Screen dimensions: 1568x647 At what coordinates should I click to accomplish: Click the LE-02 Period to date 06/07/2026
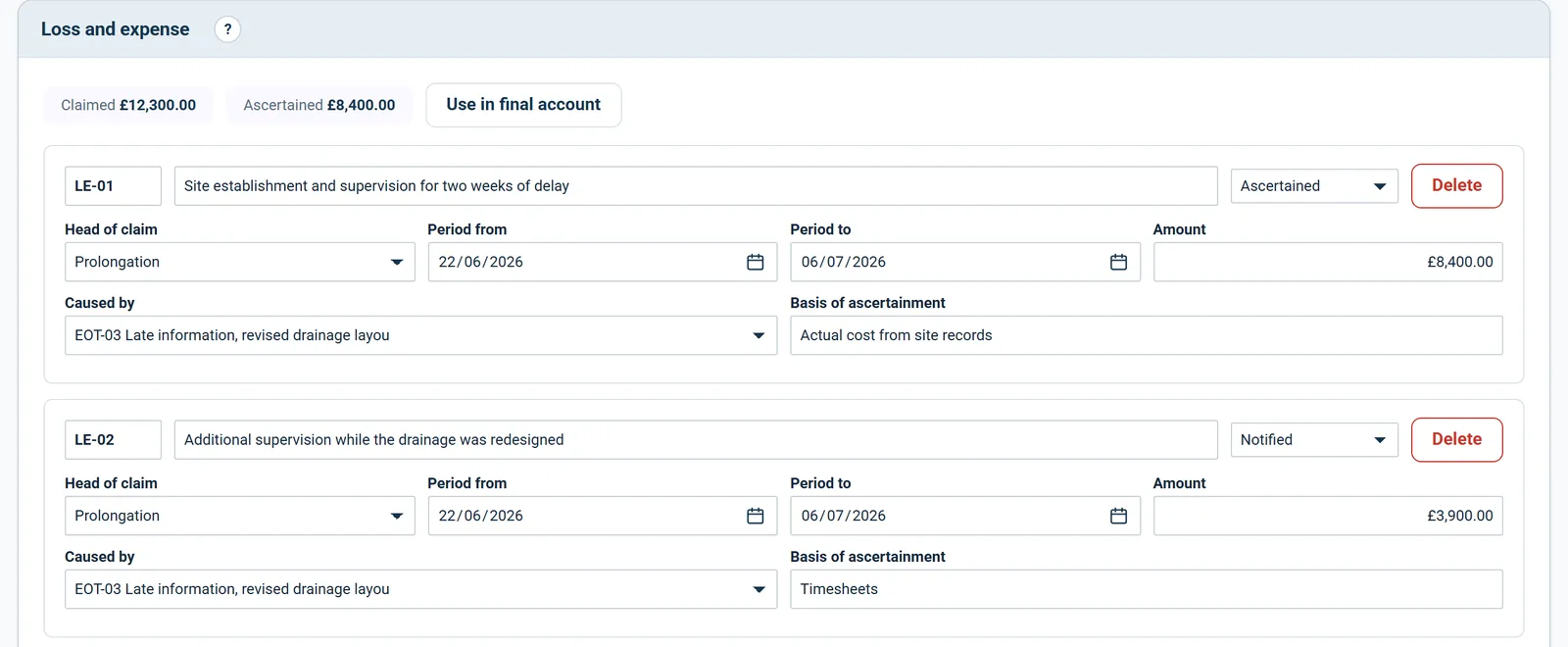pos(844,516)
